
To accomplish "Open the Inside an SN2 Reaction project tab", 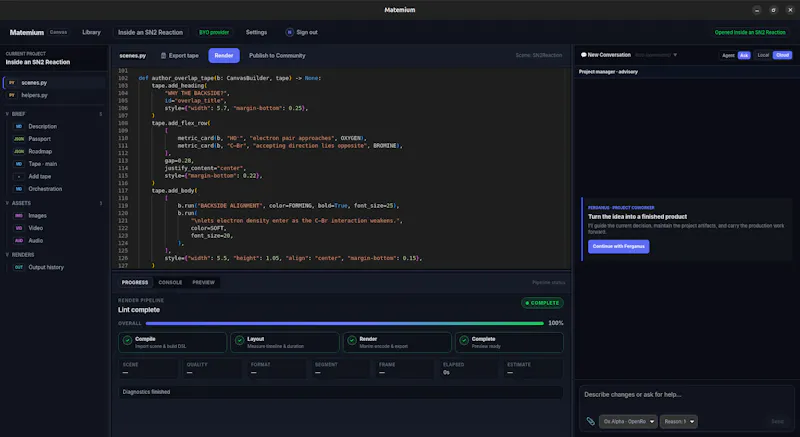I will click(x=151, y=32).
